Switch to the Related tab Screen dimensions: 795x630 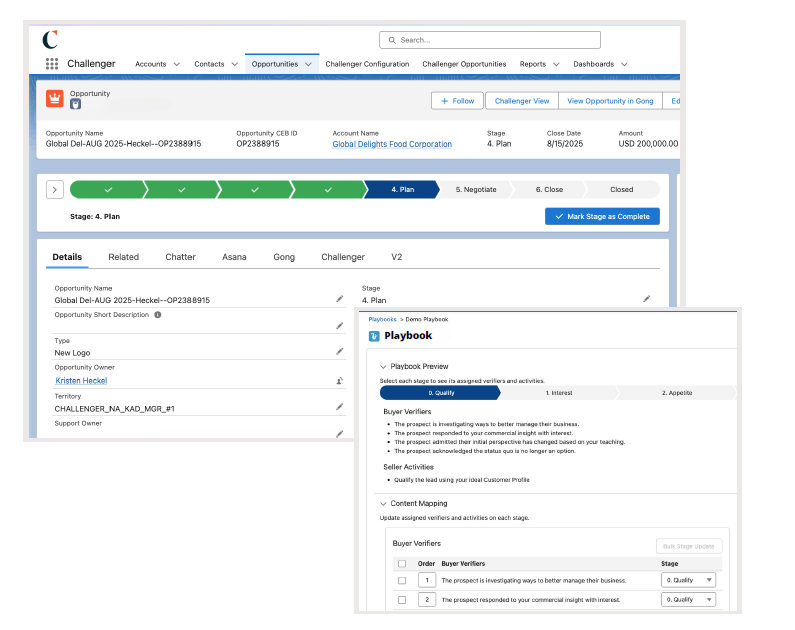pyautogui.click(x=123, y=257)
